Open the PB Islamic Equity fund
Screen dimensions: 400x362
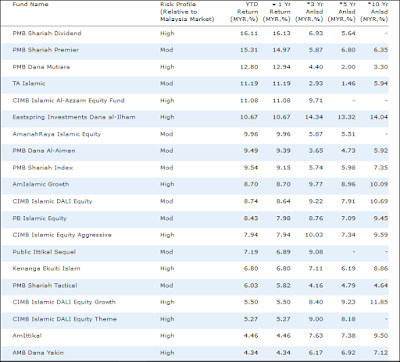40,218
